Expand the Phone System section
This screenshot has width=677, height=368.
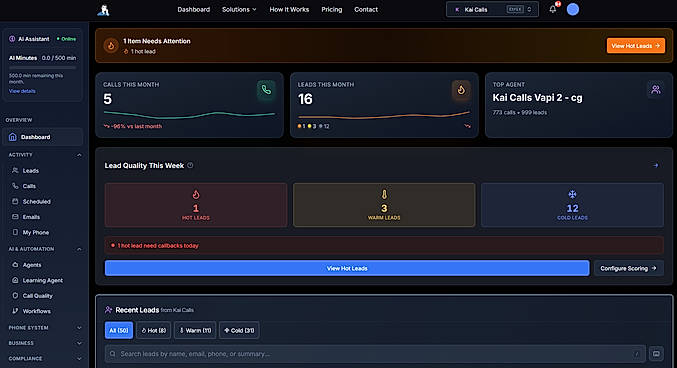click(x=79, y=328)
